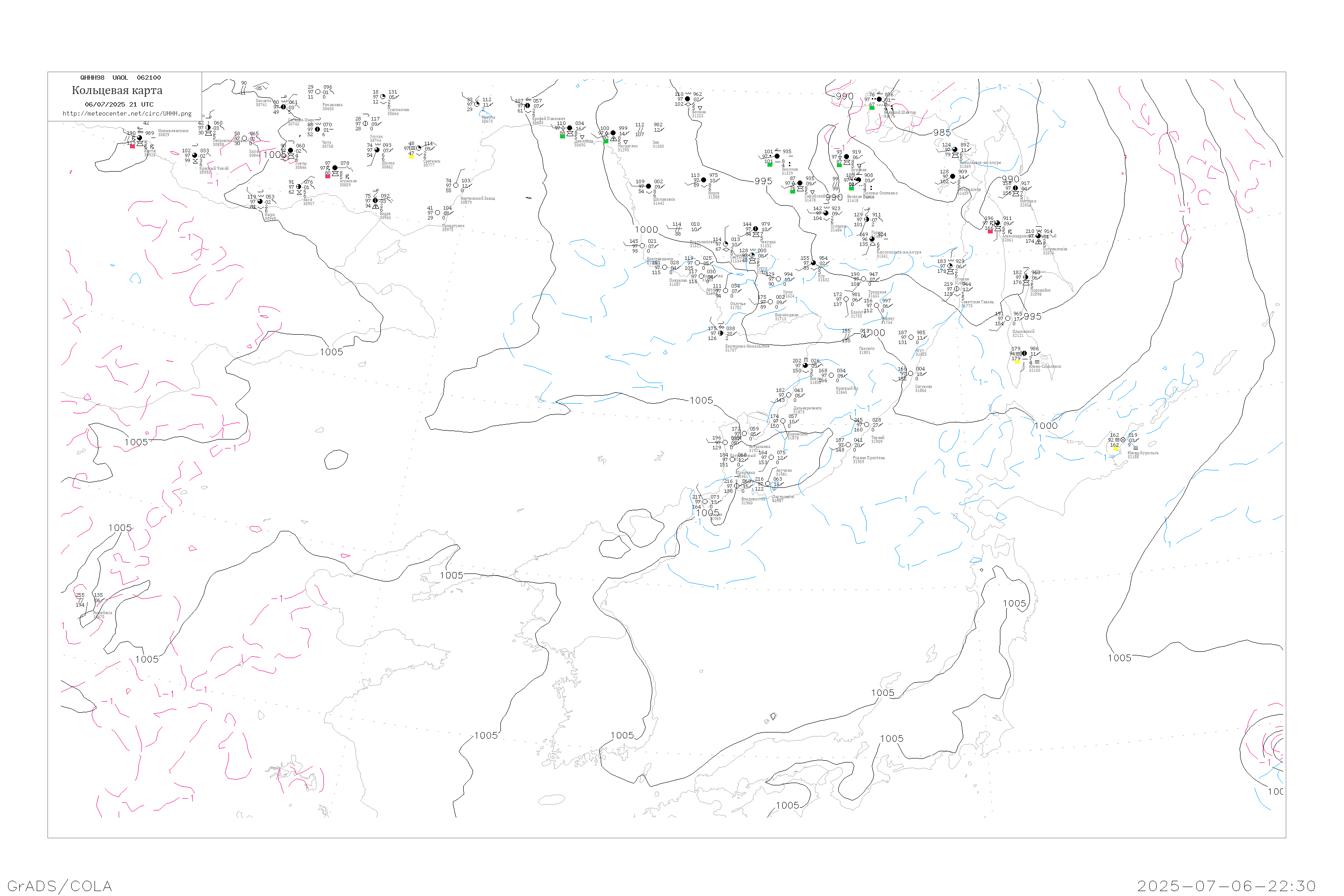Click the QHHH98 UAOL 062100 header code

[x=121, y=78]
